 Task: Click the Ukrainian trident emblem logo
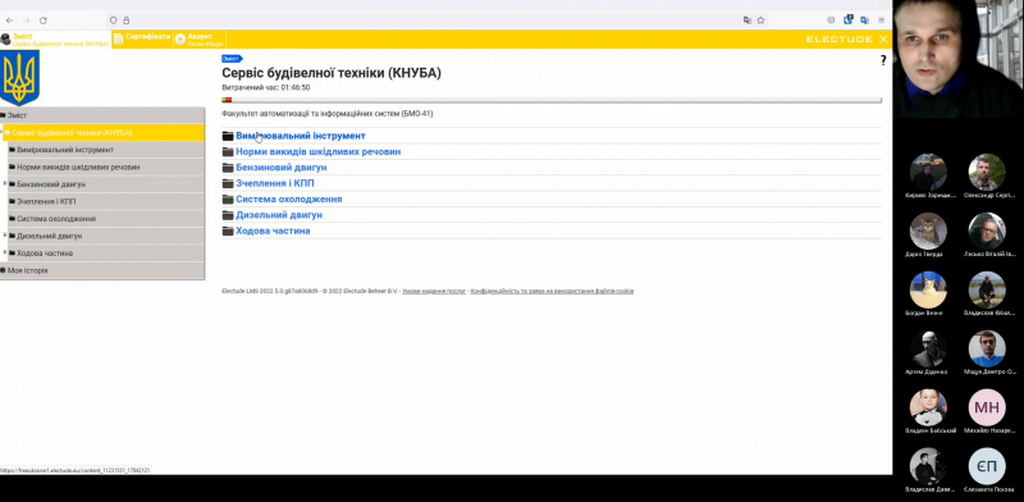click(20, 78)
